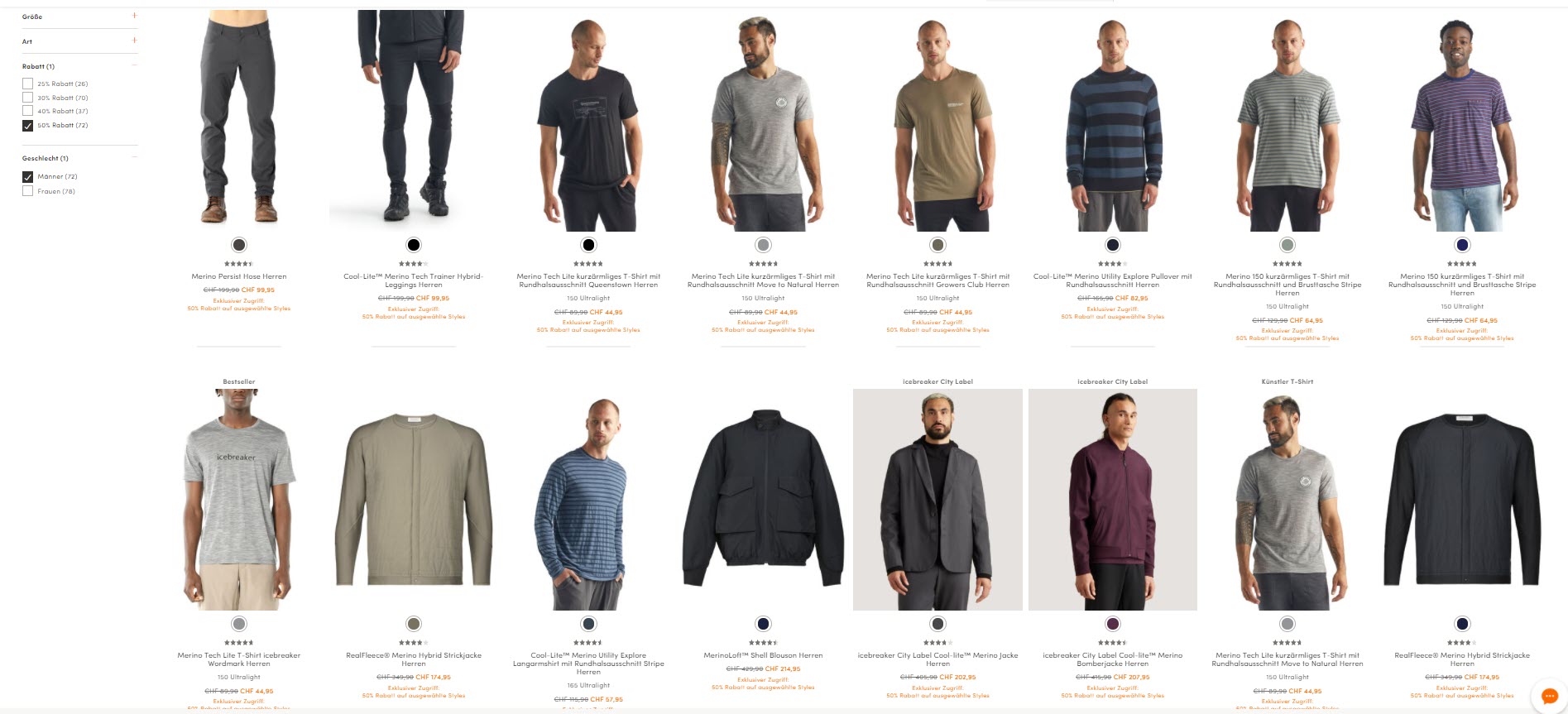1568x714 pixels.
Task: Check the 25% Rabatt checkbox
Action: pyautogui.click(x=27, y=84)
